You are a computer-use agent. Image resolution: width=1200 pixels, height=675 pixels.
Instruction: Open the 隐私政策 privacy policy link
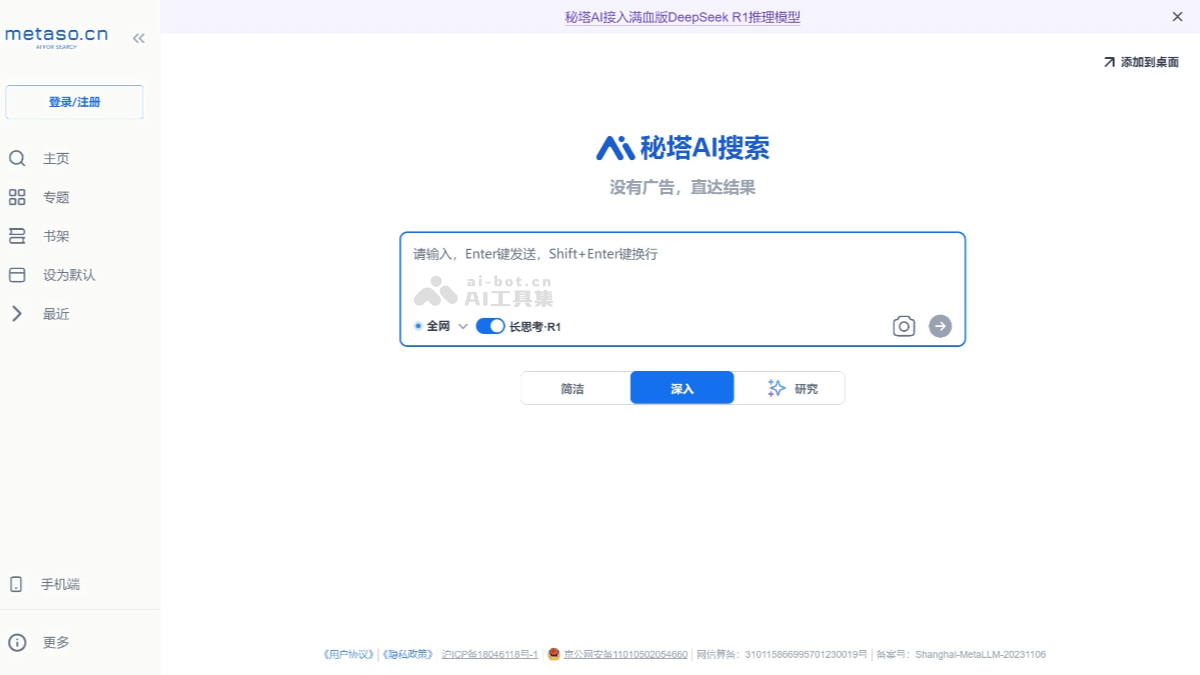[x=407, y=654]
